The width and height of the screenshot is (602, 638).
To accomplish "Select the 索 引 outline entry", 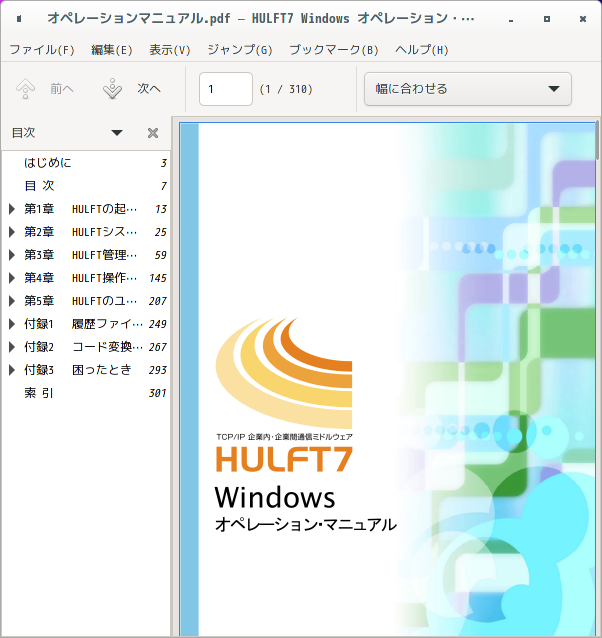I will point(86,393).
